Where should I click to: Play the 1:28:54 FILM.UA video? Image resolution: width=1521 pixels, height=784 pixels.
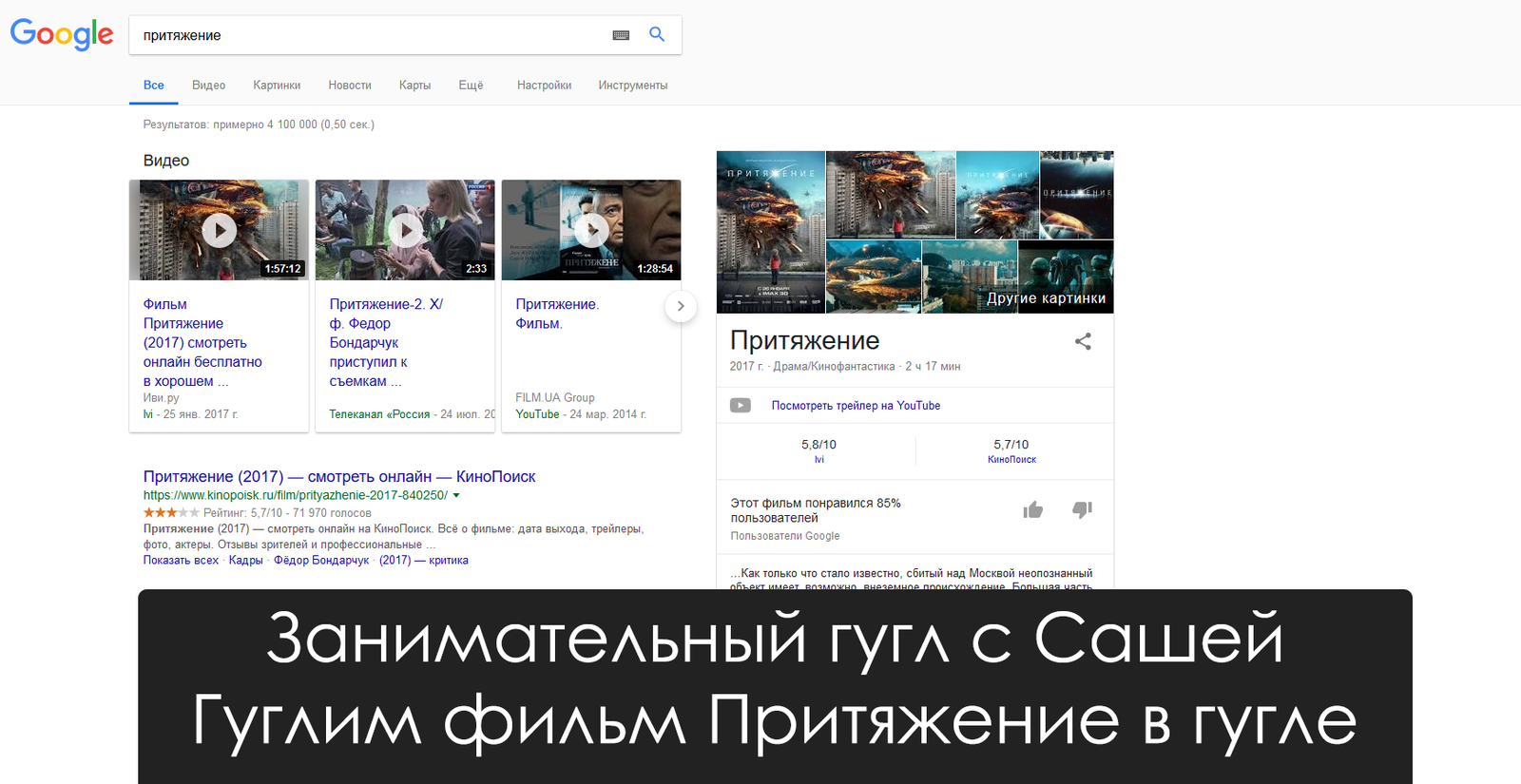(x=591, y=230)
